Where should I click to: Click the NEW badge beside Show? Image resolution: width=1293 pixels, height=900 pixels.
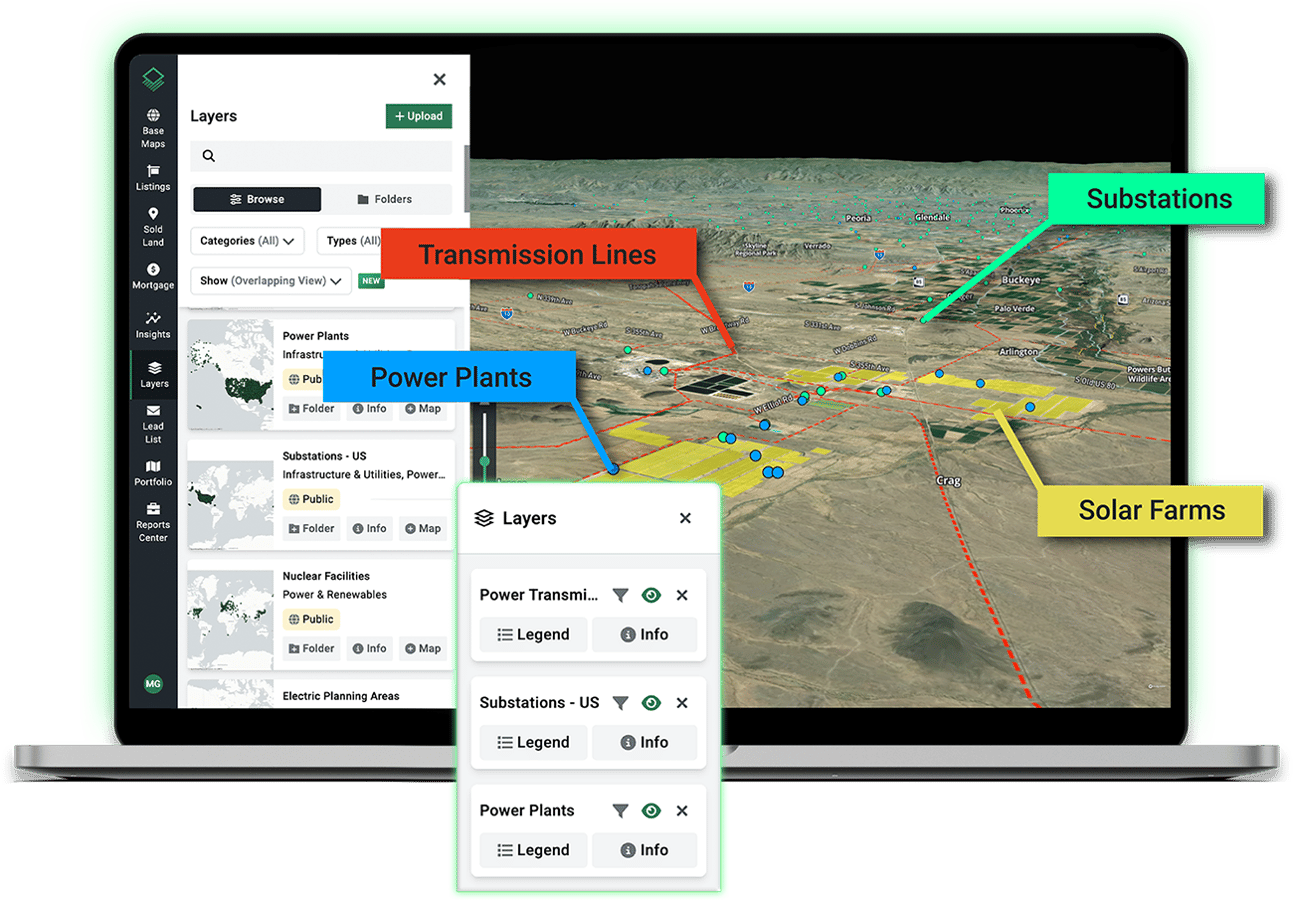[372, 281]
